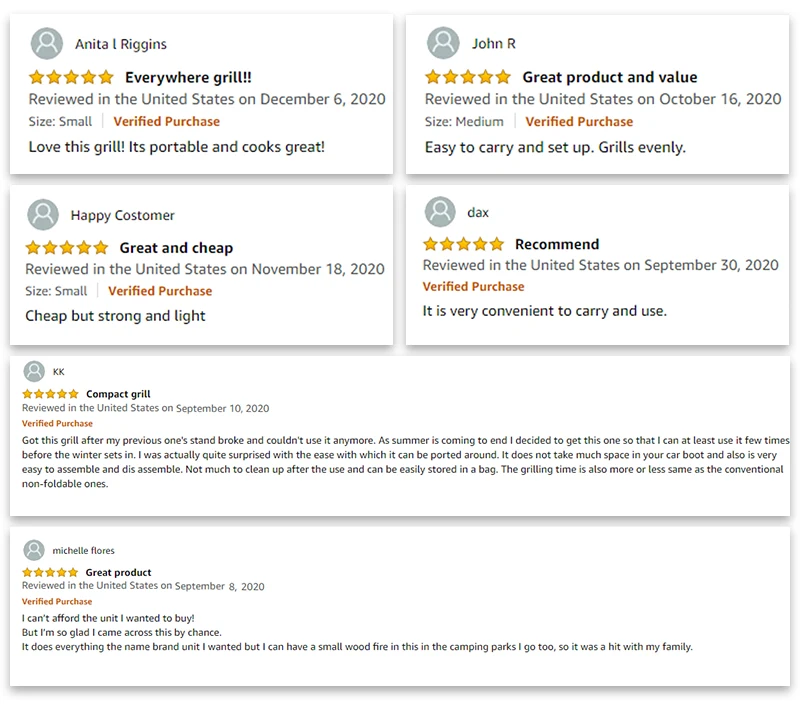Open 'Great product and value' review title
This screenshot has height=714, width=800.
point(609,77)
